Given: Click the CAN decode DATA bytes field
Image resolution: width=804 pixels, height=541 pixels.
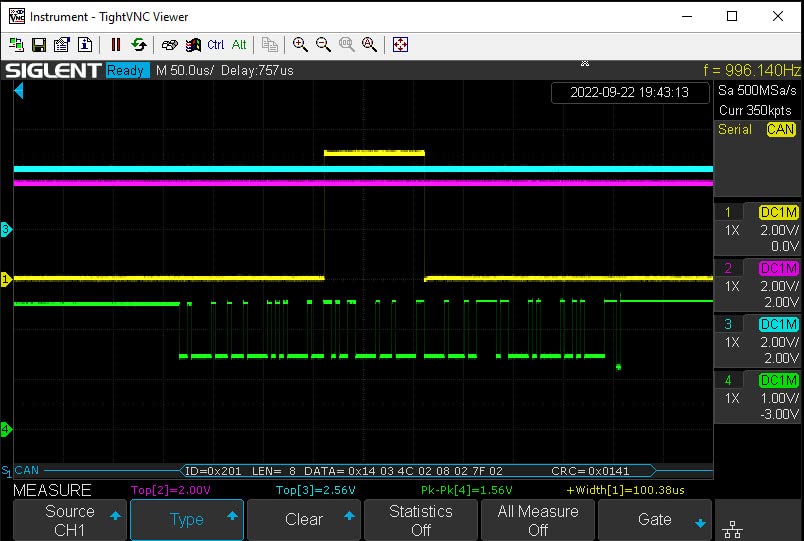Looking at the screenshot, I should tap(404, 471).
